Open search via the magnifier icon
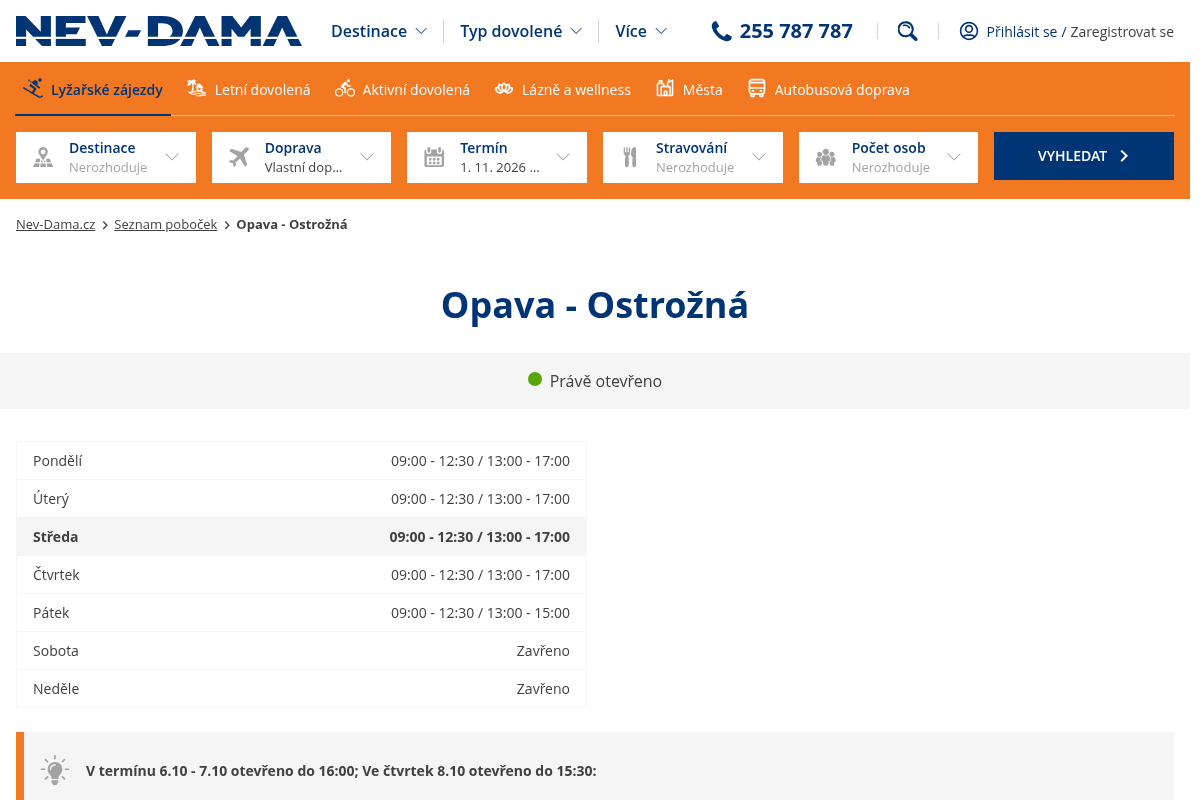 point(907,31)
